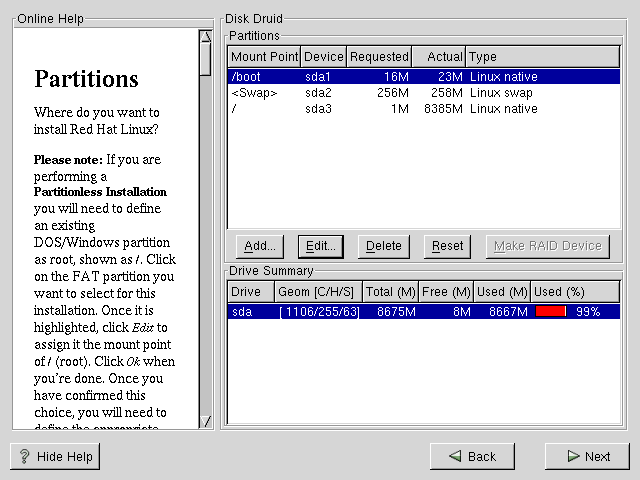Image resolution: width=640 pixels, height=480 pixels.
Task: Click the Mount Point column header
Action: point(264,57)
